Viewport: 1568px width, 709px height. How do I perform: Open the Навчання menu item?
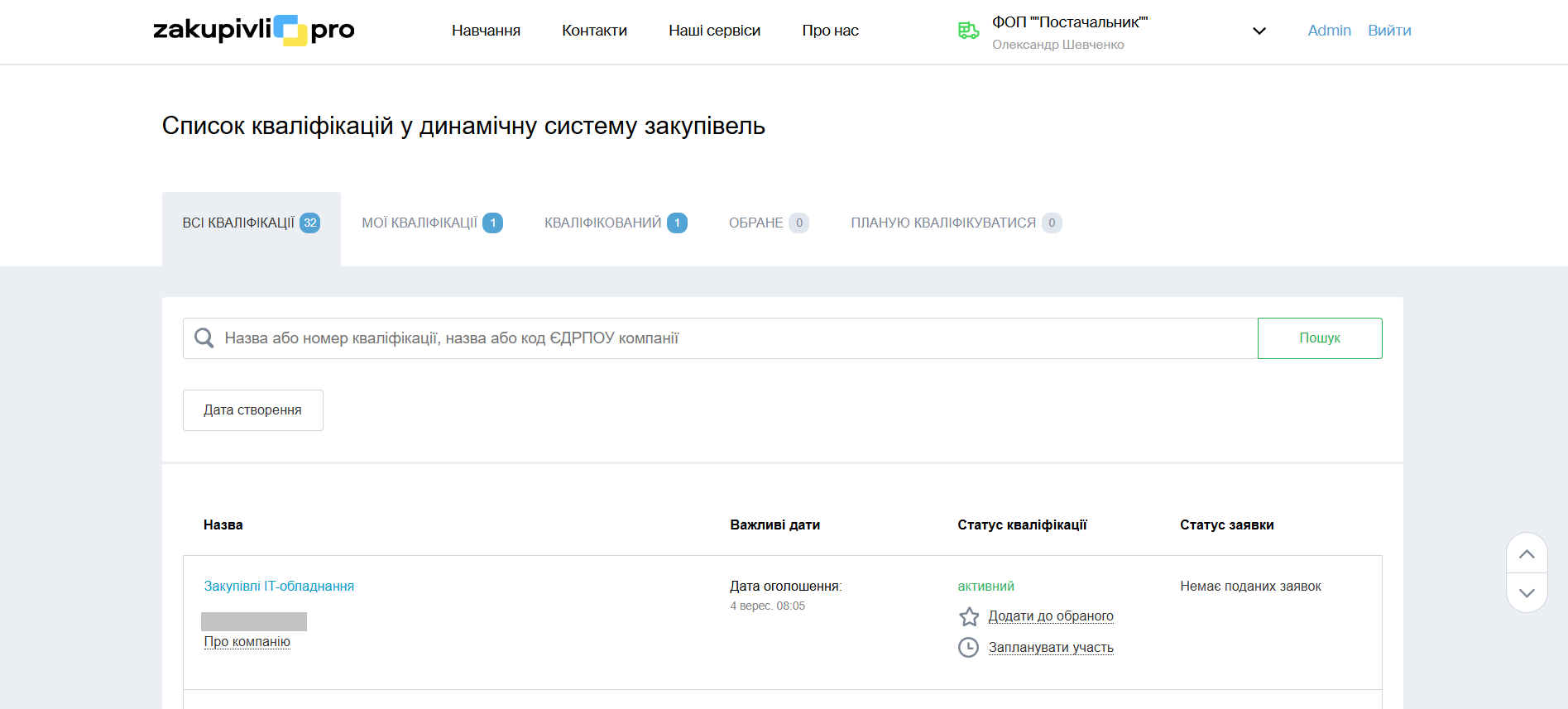pos(486,31)
